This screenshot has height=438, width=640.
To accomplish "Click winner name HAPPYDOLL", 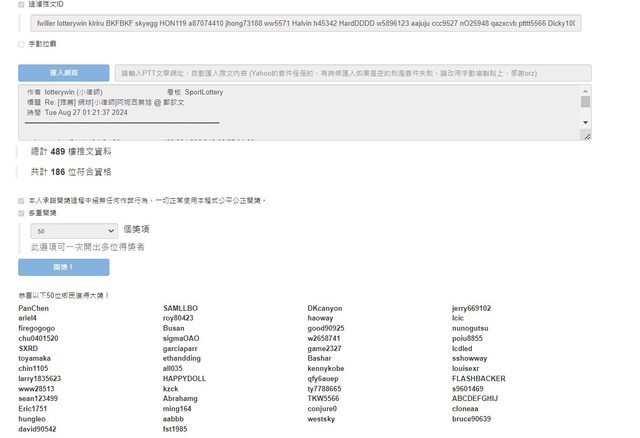I will coord(184,379).
